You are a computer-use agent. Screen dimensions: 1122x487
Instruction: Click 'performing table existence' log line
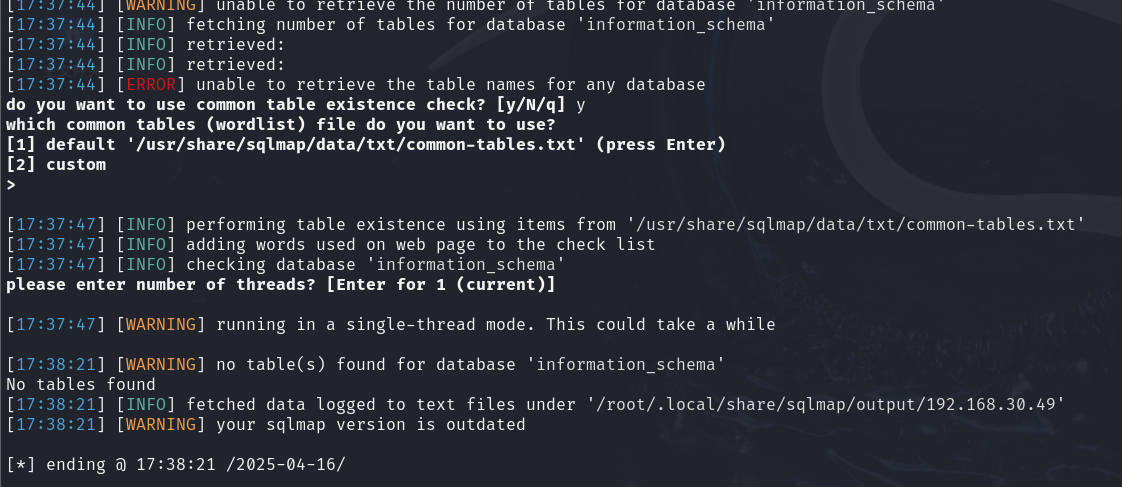coord(546,225)
